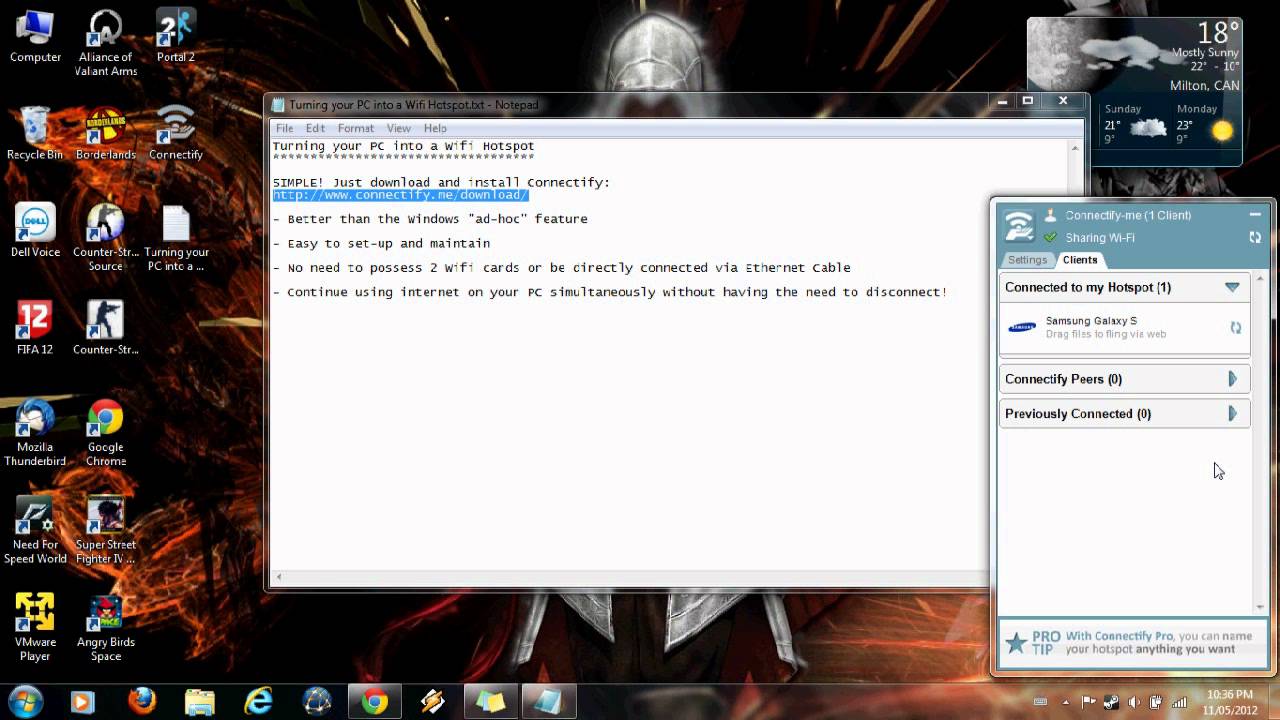The height and width of the screenshot is (720, 1280).
Task: Click the refresh icon next to Samsung Galaxy S
Action: pos(1236,327)
